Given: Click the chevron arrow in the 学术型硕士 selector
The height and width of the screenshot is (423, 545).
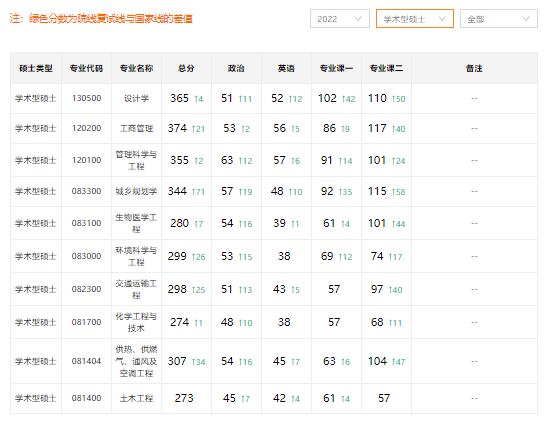Looking at the screenshot, I should [442, 19].
